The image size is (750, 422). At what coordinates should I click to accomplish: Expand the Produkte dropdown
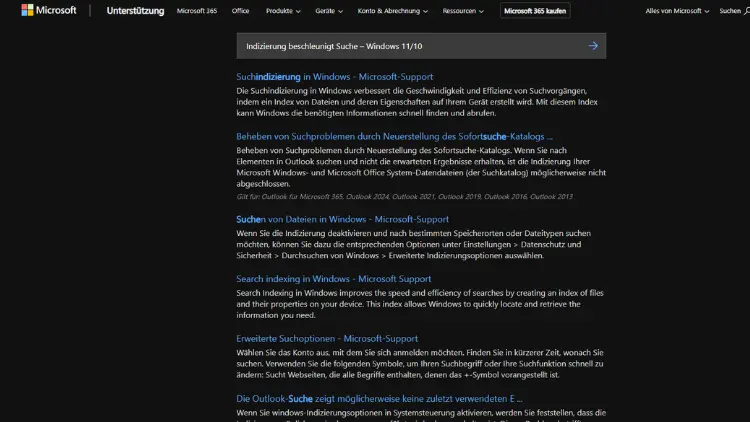pos(283,11)
